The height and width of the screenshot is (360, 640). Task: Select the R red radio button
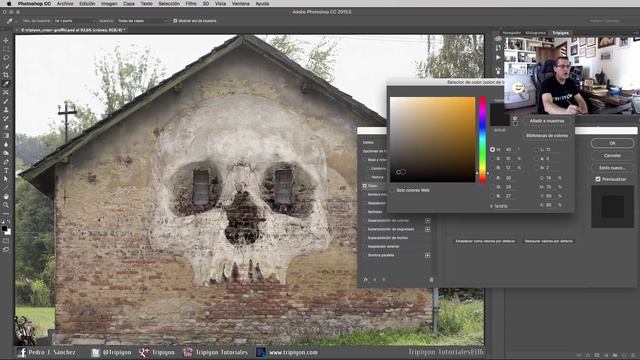pos(492,178)
